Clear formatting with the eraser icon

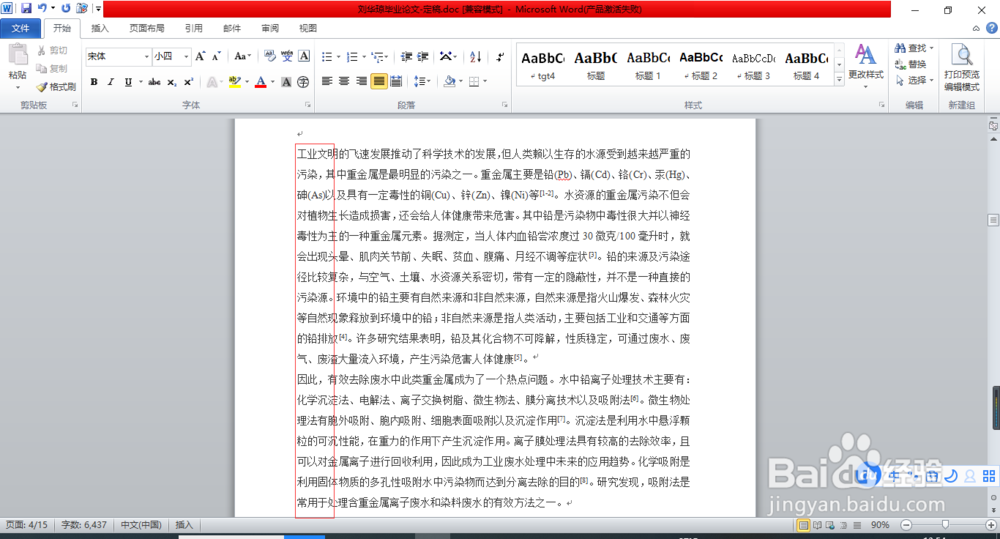pos(270,56)
